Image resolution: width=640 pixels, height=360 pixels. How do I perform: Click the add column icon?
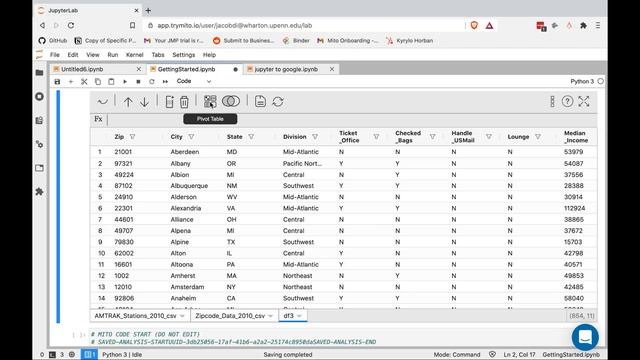click(x=169, y=102)
